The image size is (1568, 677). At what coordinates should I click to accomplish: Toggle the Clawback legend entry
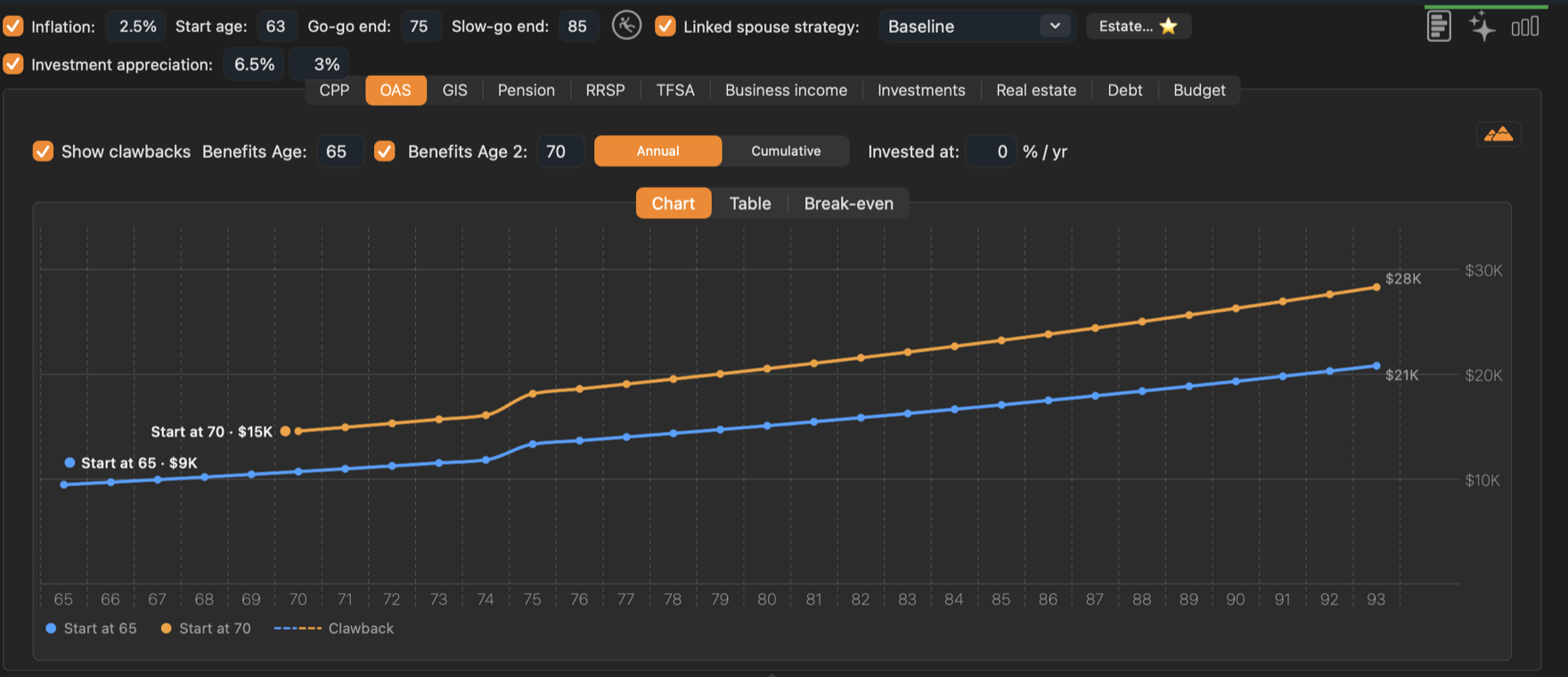point(334,628)
